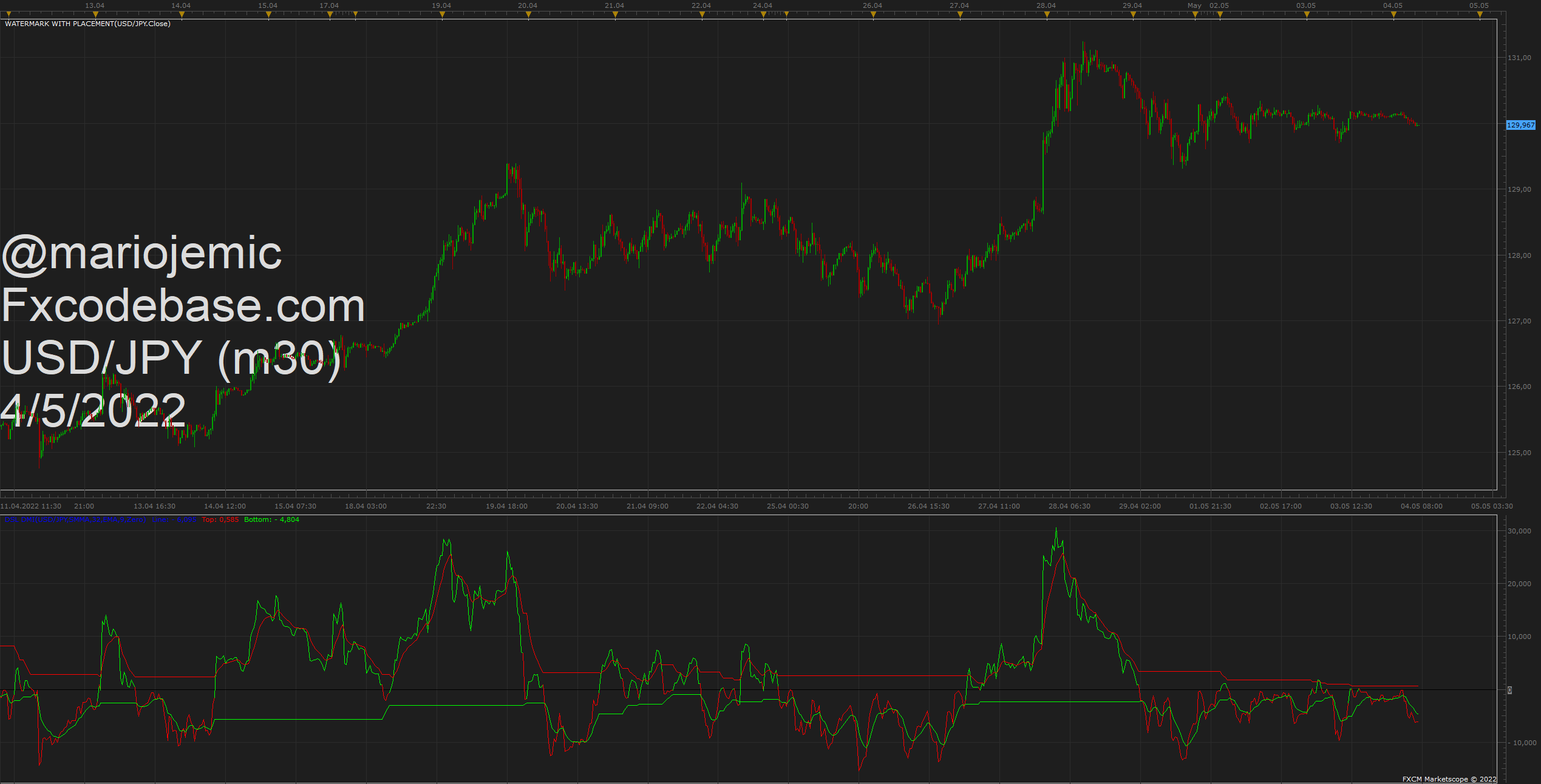Screen dimensions: 1541x784
Task: Click the 01.05 21:30 time label
Action: click(1210, 506)
